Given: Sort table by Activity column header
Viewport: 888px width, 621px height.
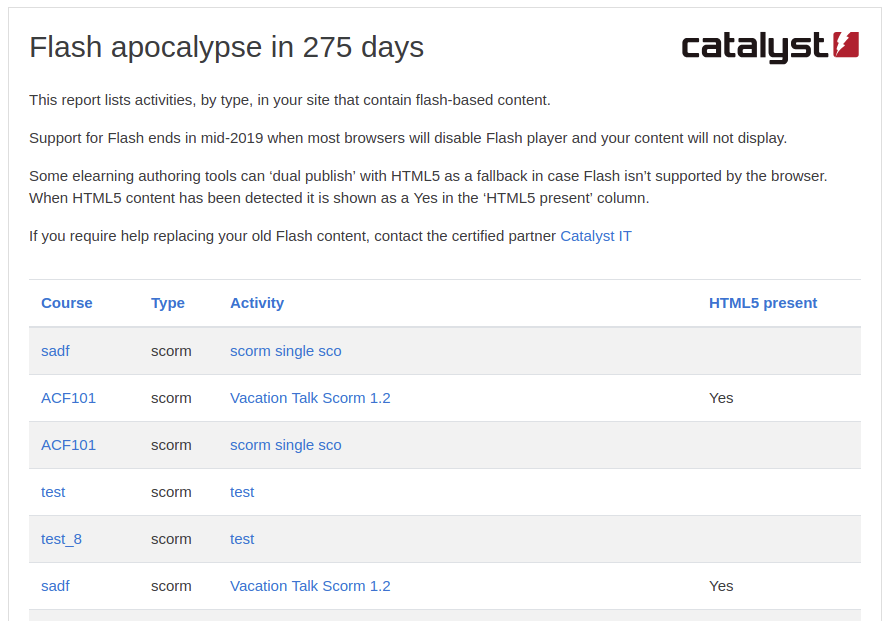Looking at the screenshot, I should 257,303.
